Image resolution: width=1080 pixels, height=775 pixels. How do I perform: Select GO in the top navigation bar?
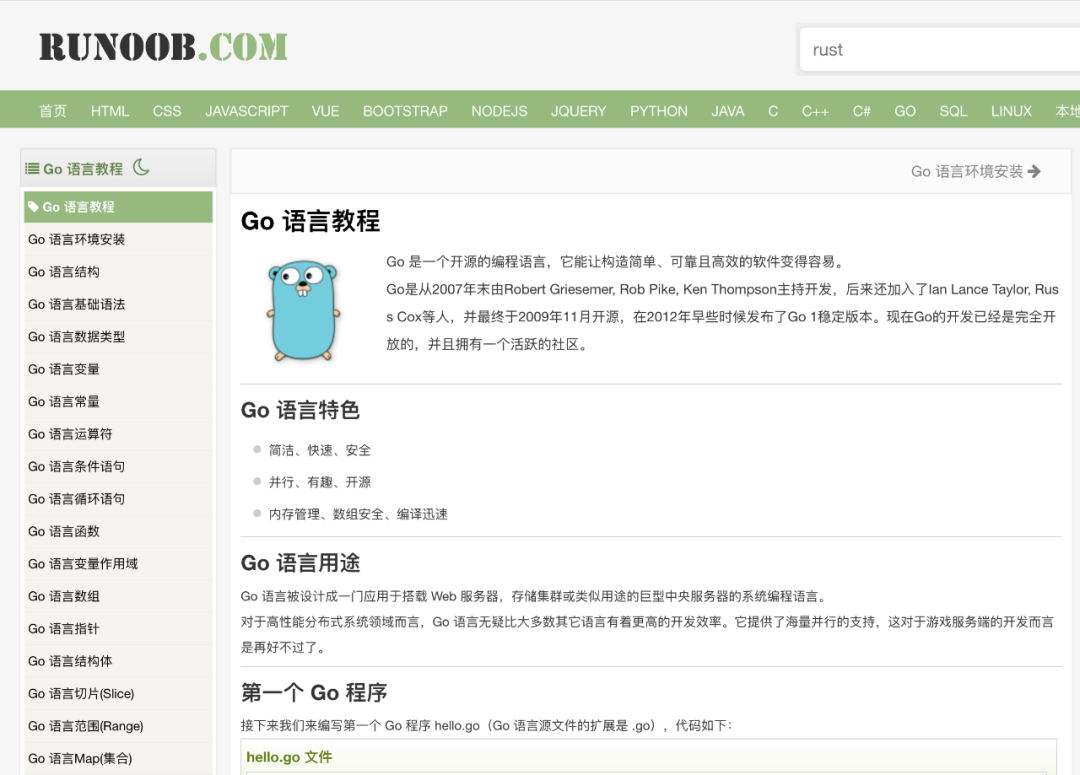pyautogui.click(x=905, y=111)
